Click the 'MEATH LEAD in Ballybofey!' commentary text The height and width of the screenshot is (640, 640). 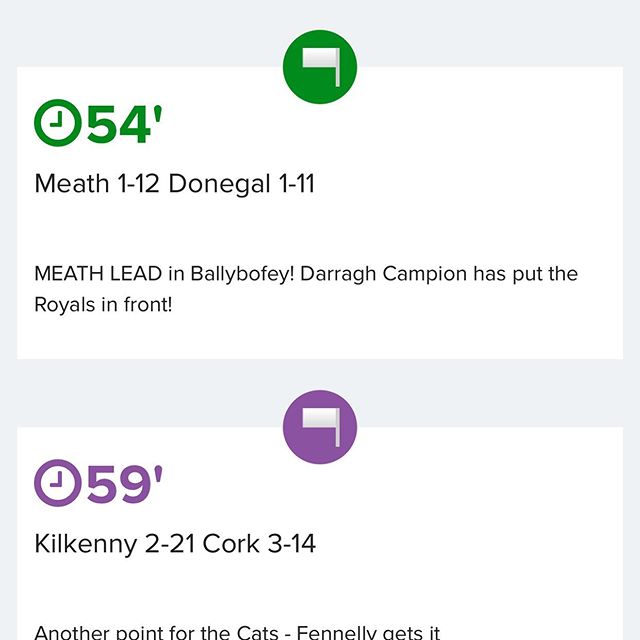(x=164, y=273)
